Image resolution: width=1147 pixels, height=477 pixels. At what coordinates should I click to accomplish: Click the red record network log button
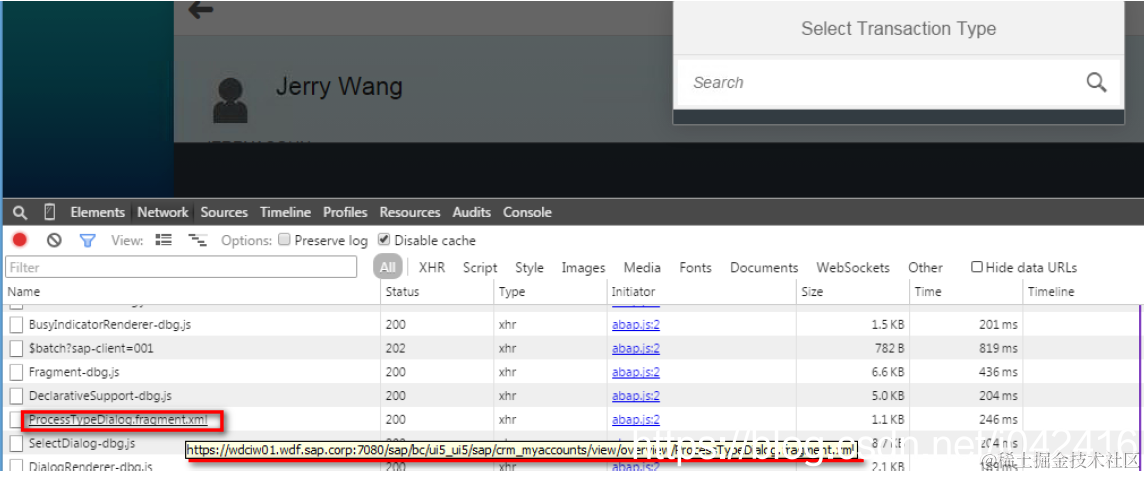pos(20,240)
